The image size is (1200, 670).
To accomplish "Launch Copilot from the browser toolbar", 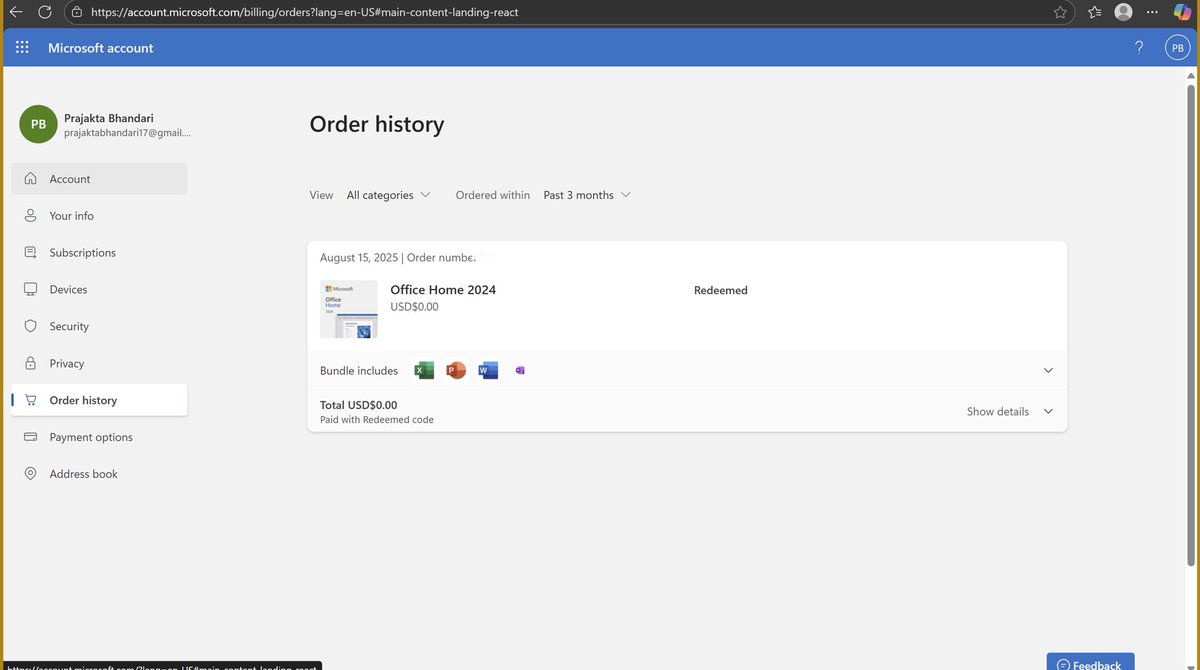I will tap(1182, 12).
